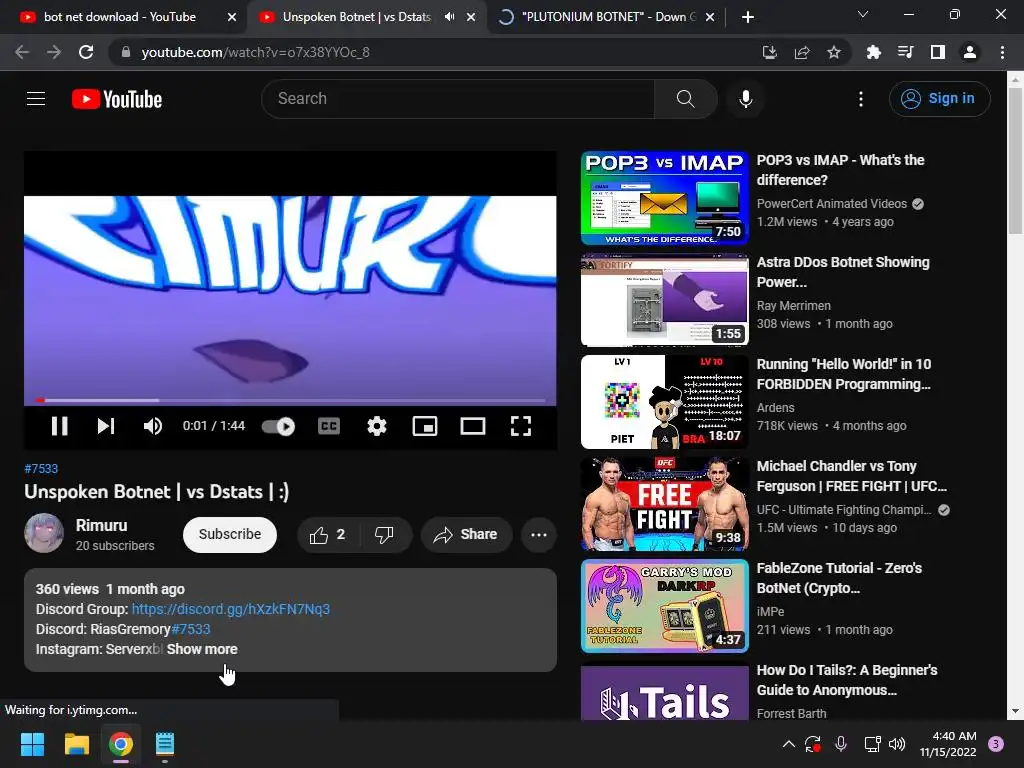Open POP3 vs IMAP video thumbnail
Image resolution: width=1024 pixels, height=768 pixels.
(664, 198)
